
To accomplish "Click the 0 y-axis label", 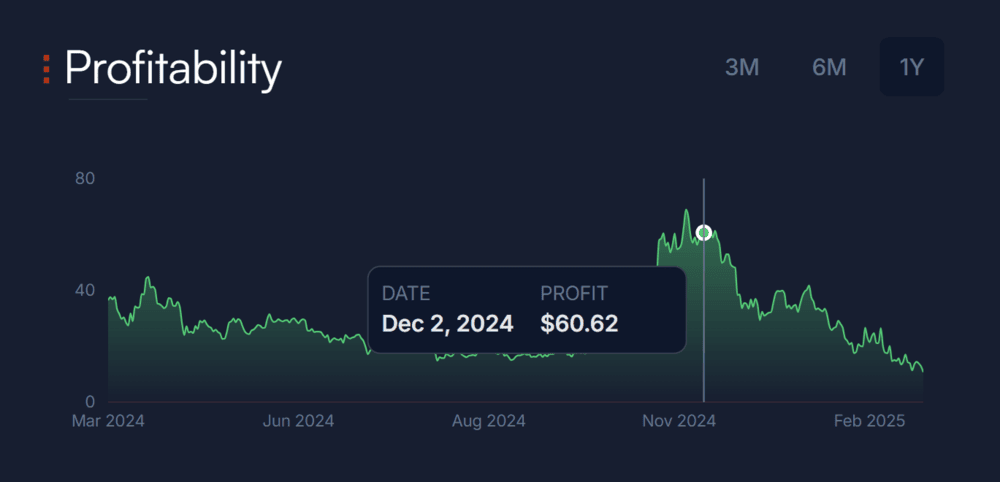I will point(89,401).
